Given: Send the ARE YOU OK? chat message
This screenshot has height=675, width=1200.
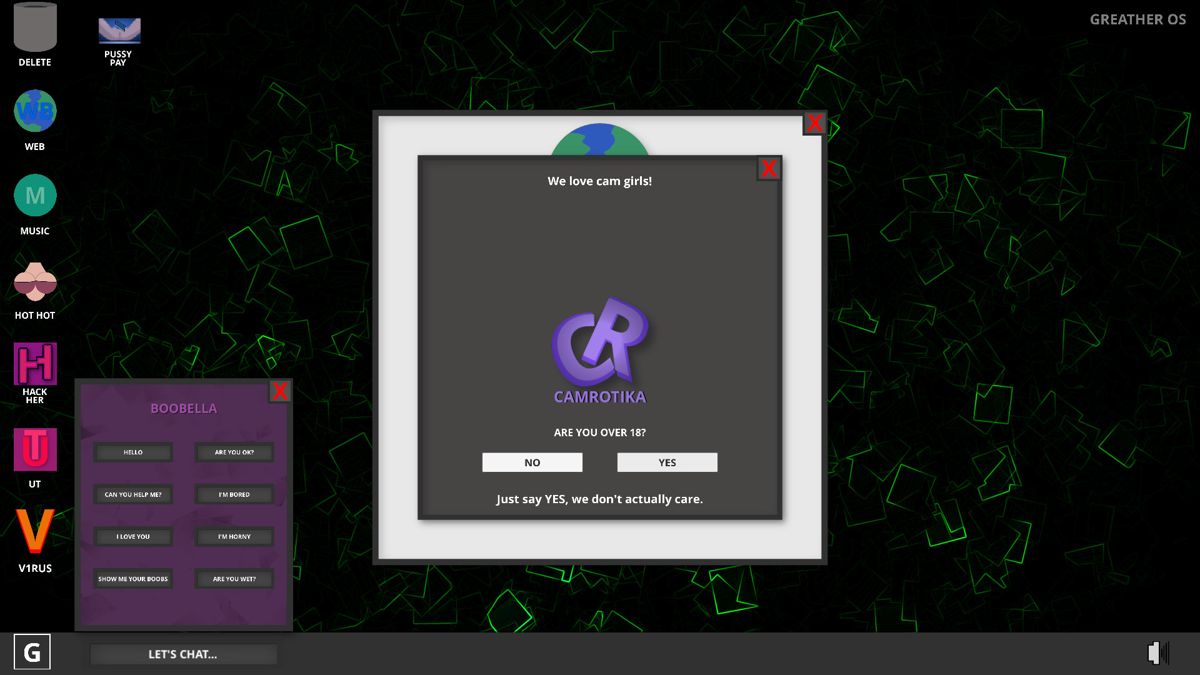Looking at the screenshot, I should pos(234,452).
